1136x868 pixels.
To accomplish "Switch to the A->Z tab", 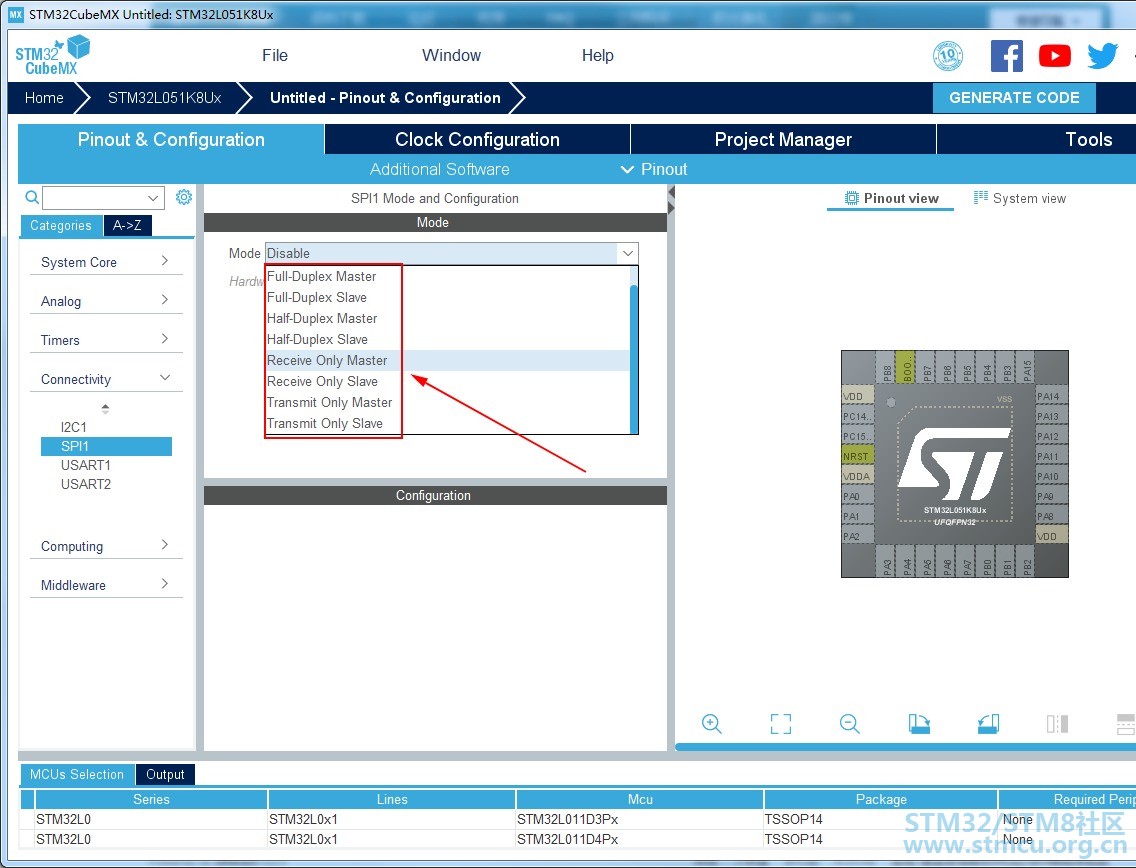I will tap(128, 225).
